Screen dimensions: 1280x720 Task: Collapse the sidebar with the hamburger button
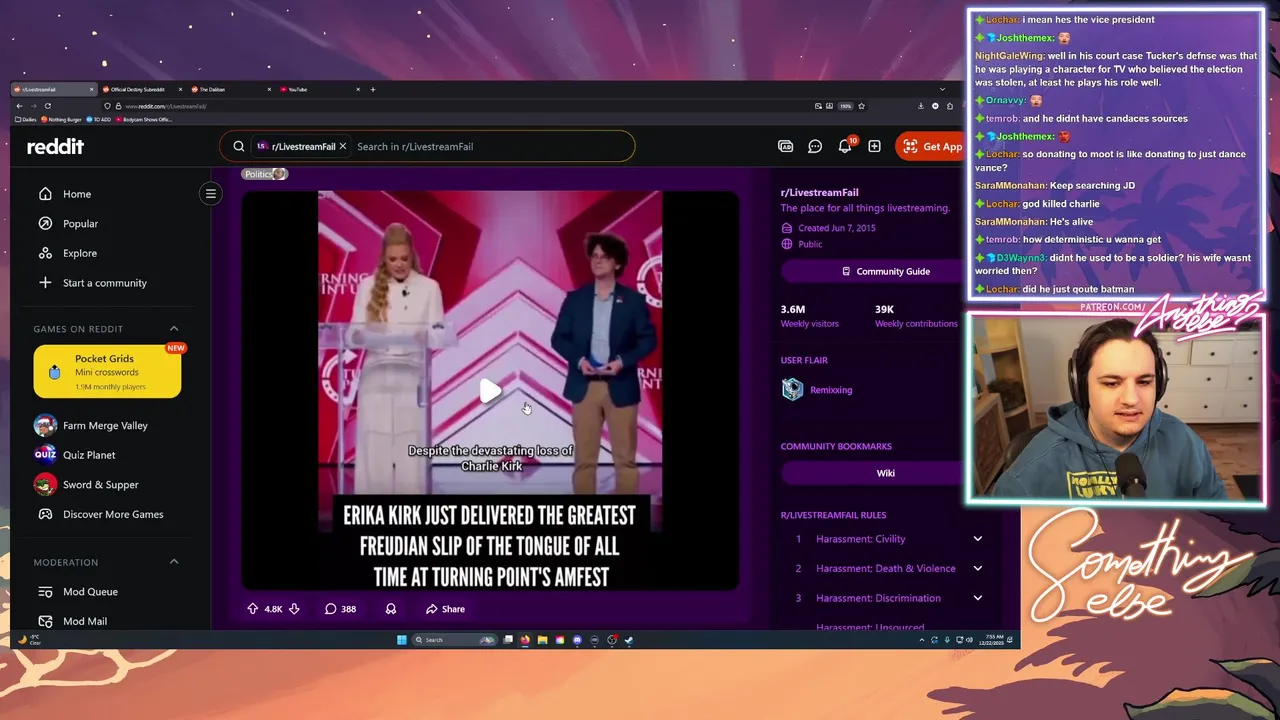[x=211, y=194]
